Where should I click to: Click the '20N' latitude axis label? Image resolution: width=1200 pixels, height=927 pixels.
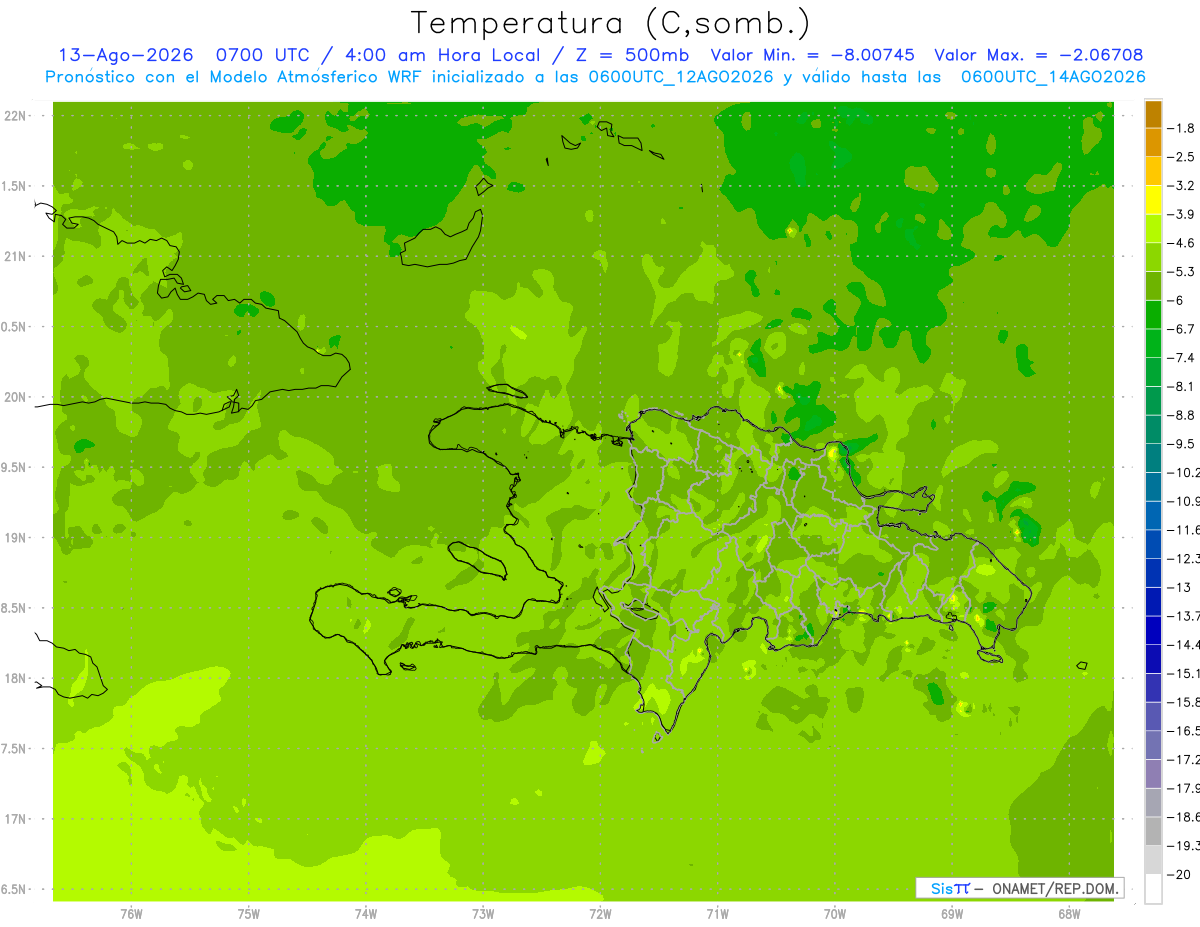[17, 397]
